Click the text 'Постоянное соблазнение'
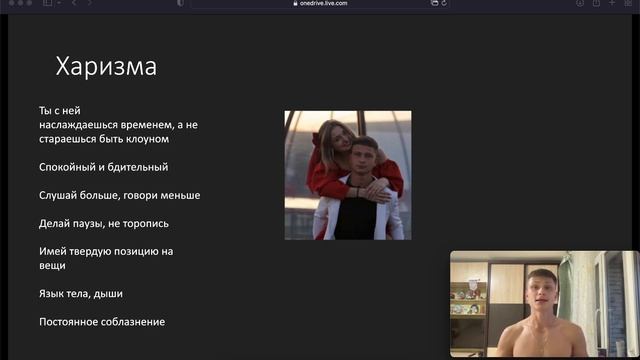The height and width of the screenshot is (360, 640). pos(102,322)
